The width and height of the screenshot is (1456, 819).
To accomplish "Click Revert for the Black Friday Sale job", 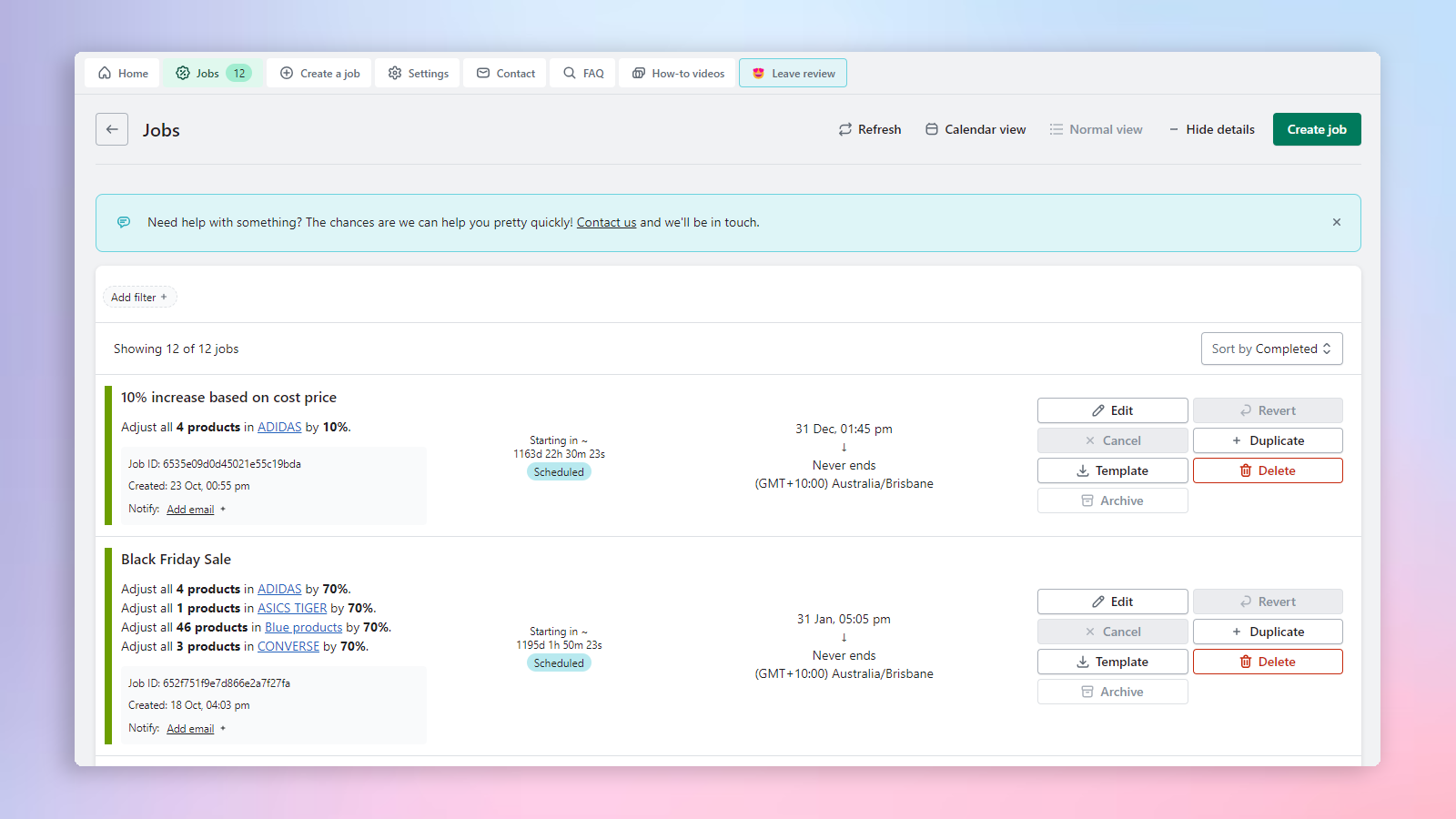I will pos(1268,602).
